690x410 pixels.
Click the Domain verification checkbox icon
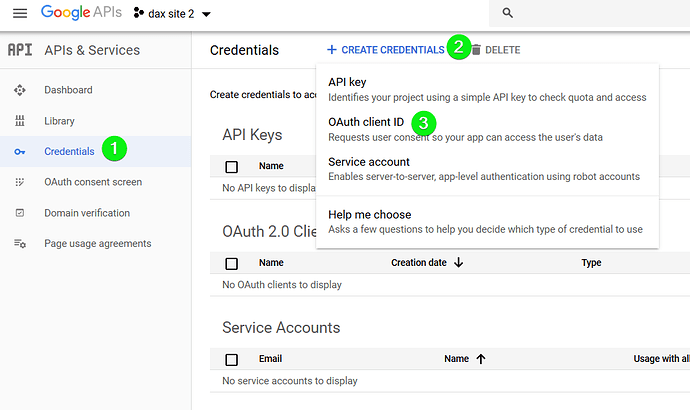pyautogui.click(x=20, y=213)
